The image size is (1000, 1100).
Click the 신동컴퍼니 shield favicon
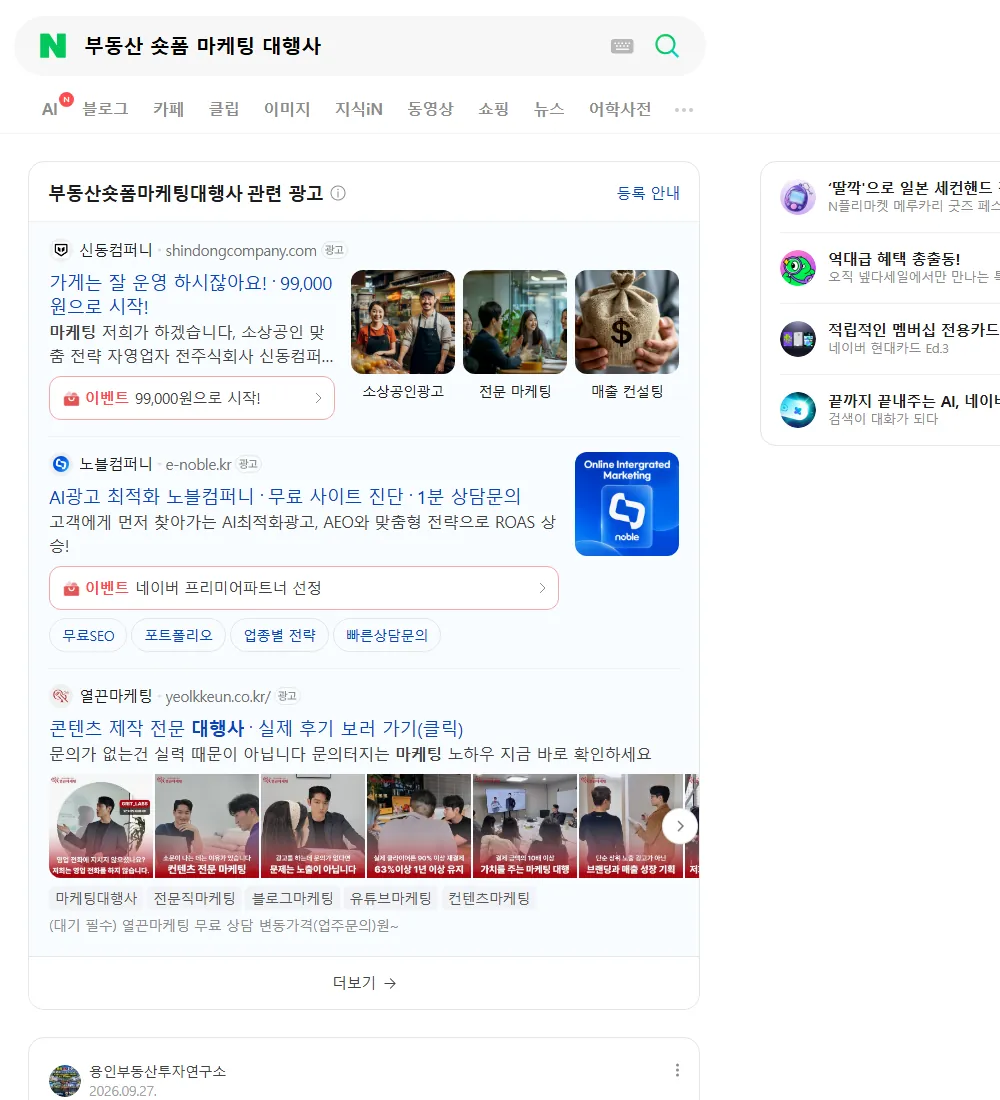[61, 250]
